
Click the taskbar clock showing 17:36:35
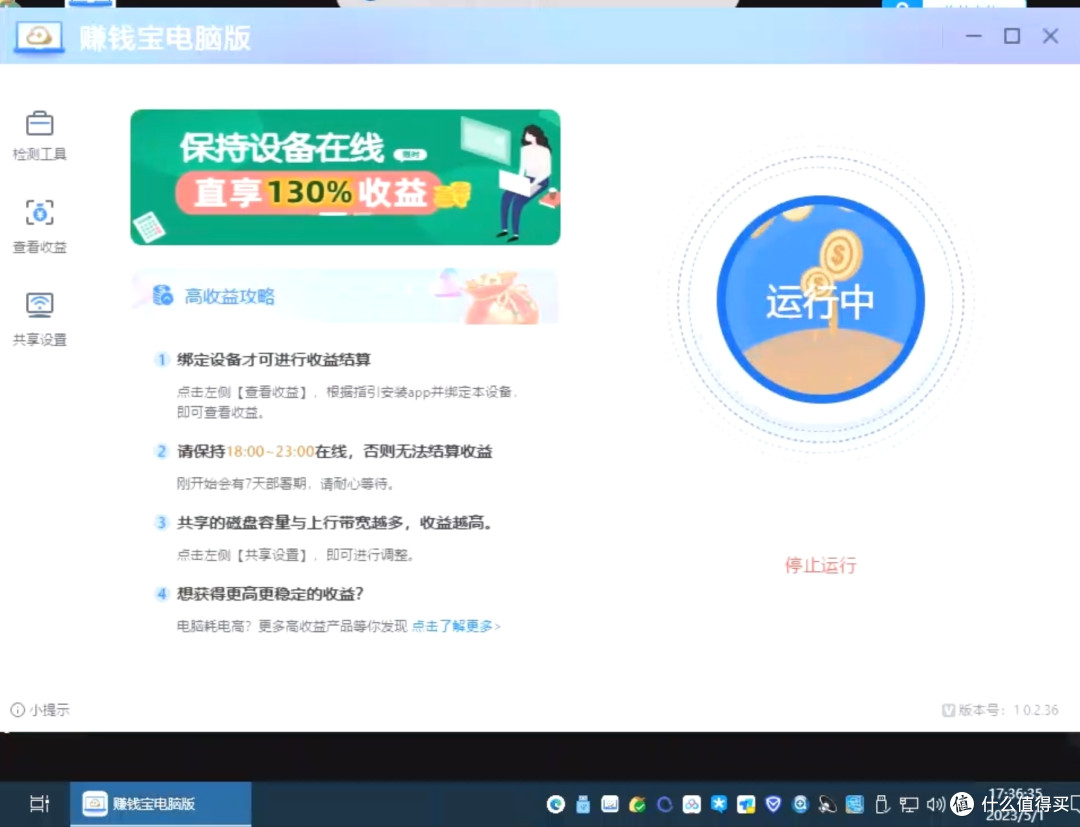pos(1016,804)
